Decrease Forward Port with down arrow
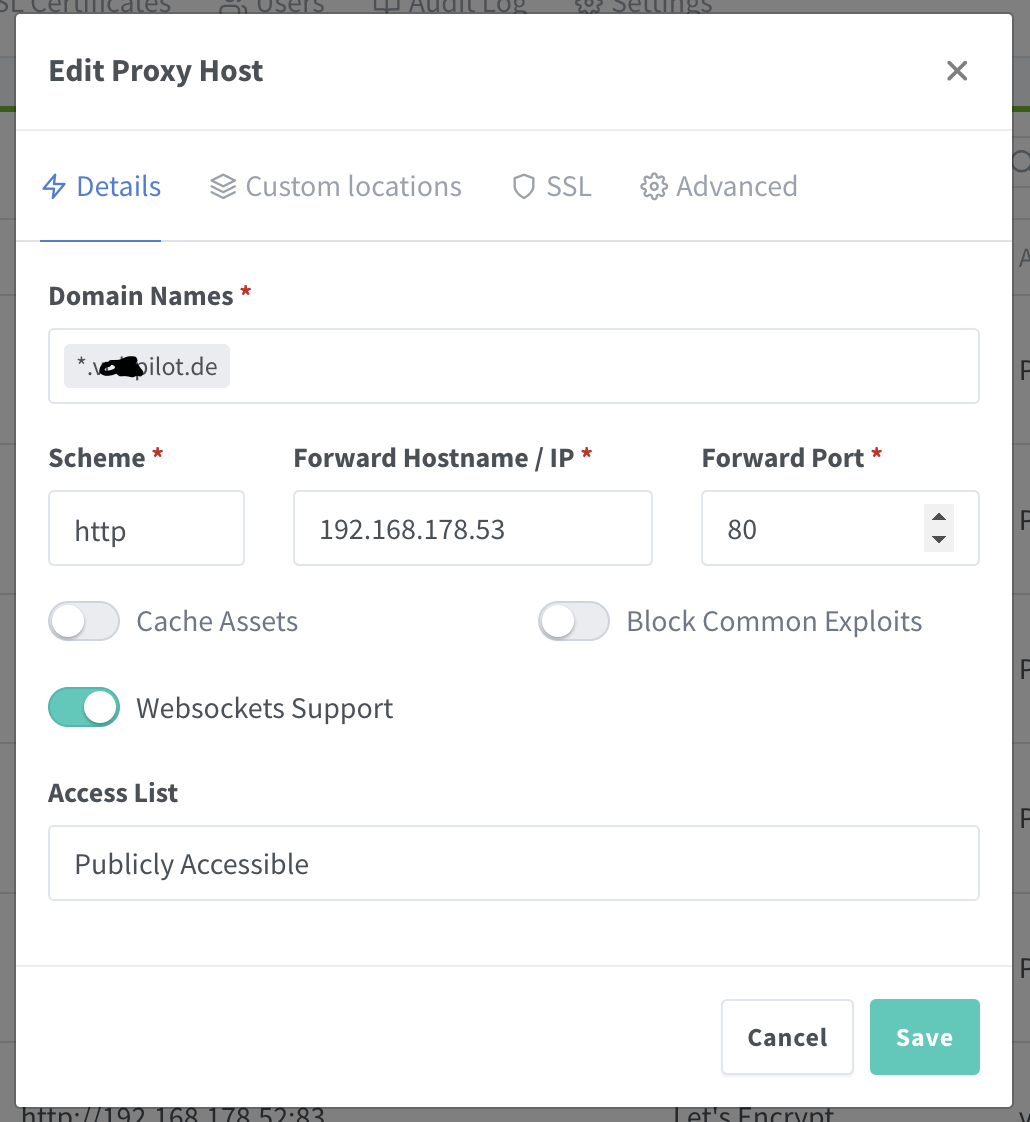Viewport: 1030px width, 1122px height. click(938, 540)
